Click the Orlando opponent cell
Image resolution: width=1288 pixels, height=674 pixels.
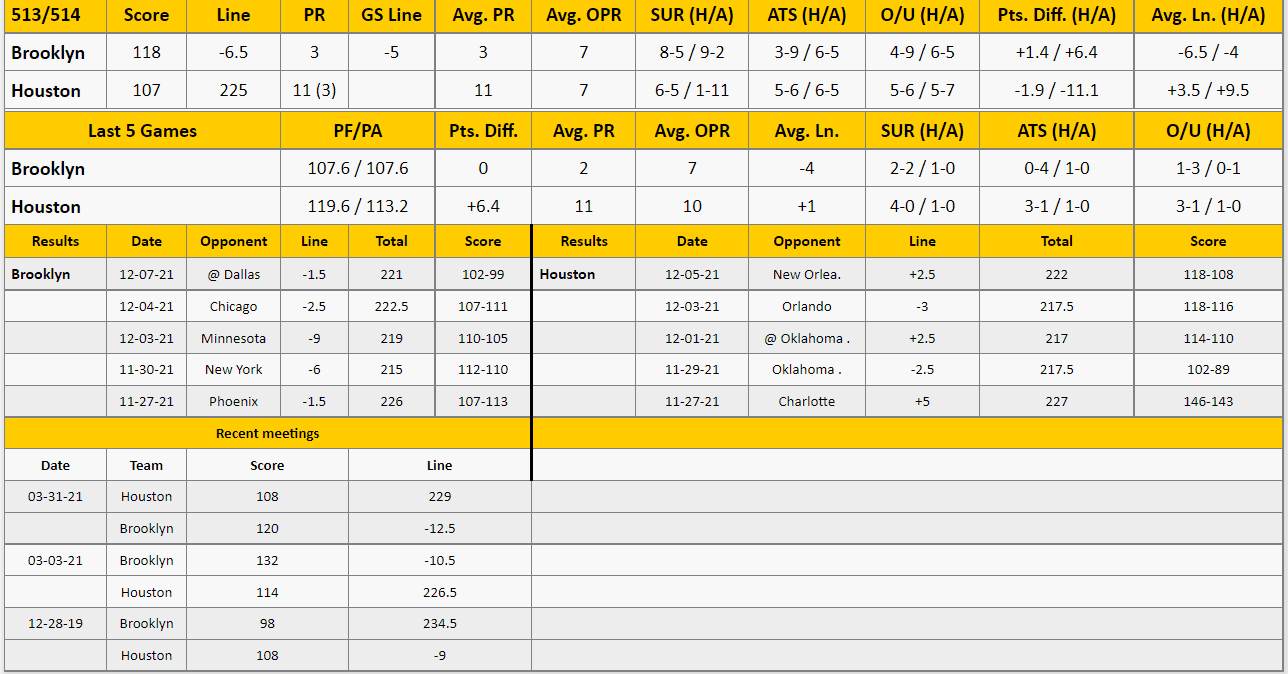point(806,306)
